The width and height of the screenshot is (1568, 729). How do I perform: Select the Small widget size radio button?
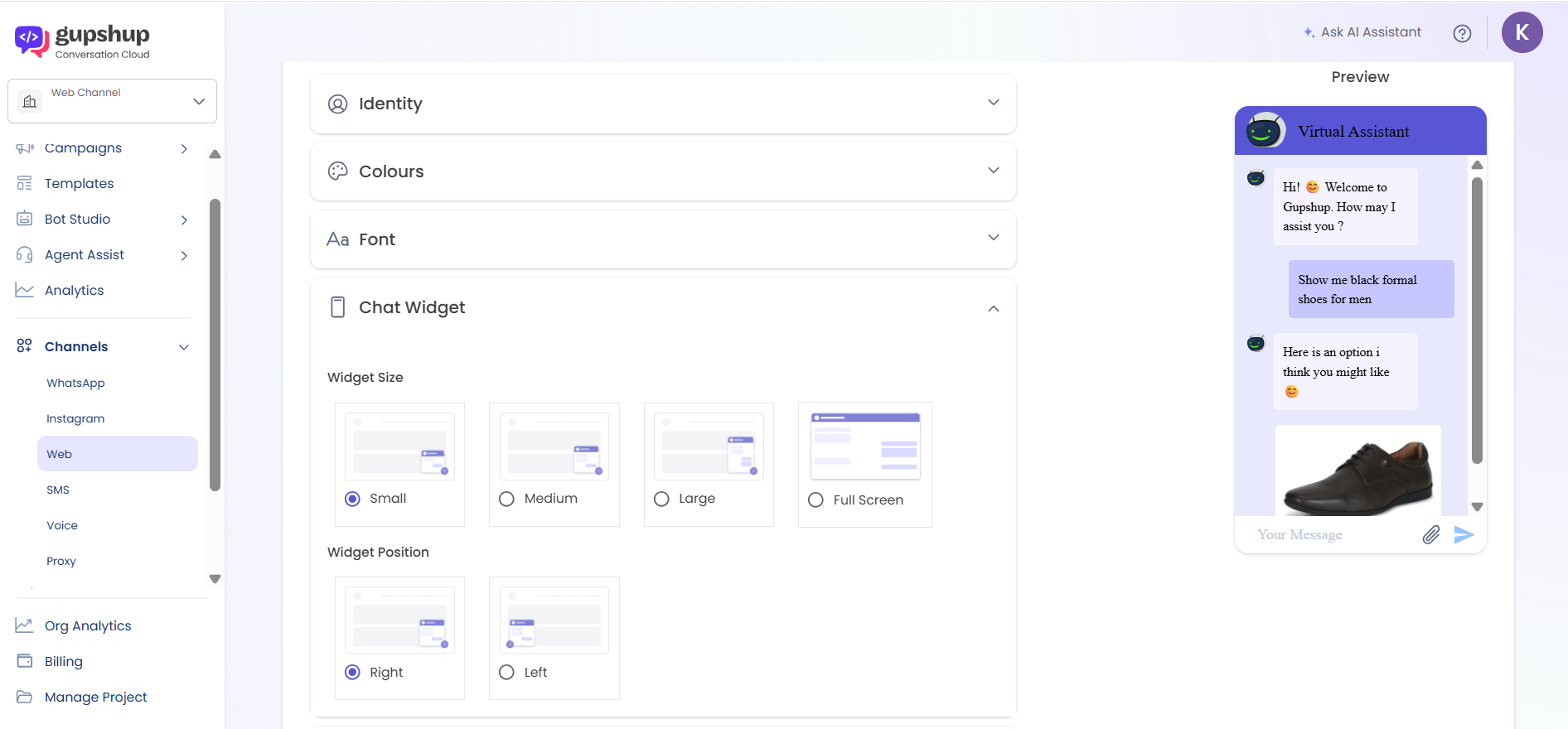click(352, 499)
